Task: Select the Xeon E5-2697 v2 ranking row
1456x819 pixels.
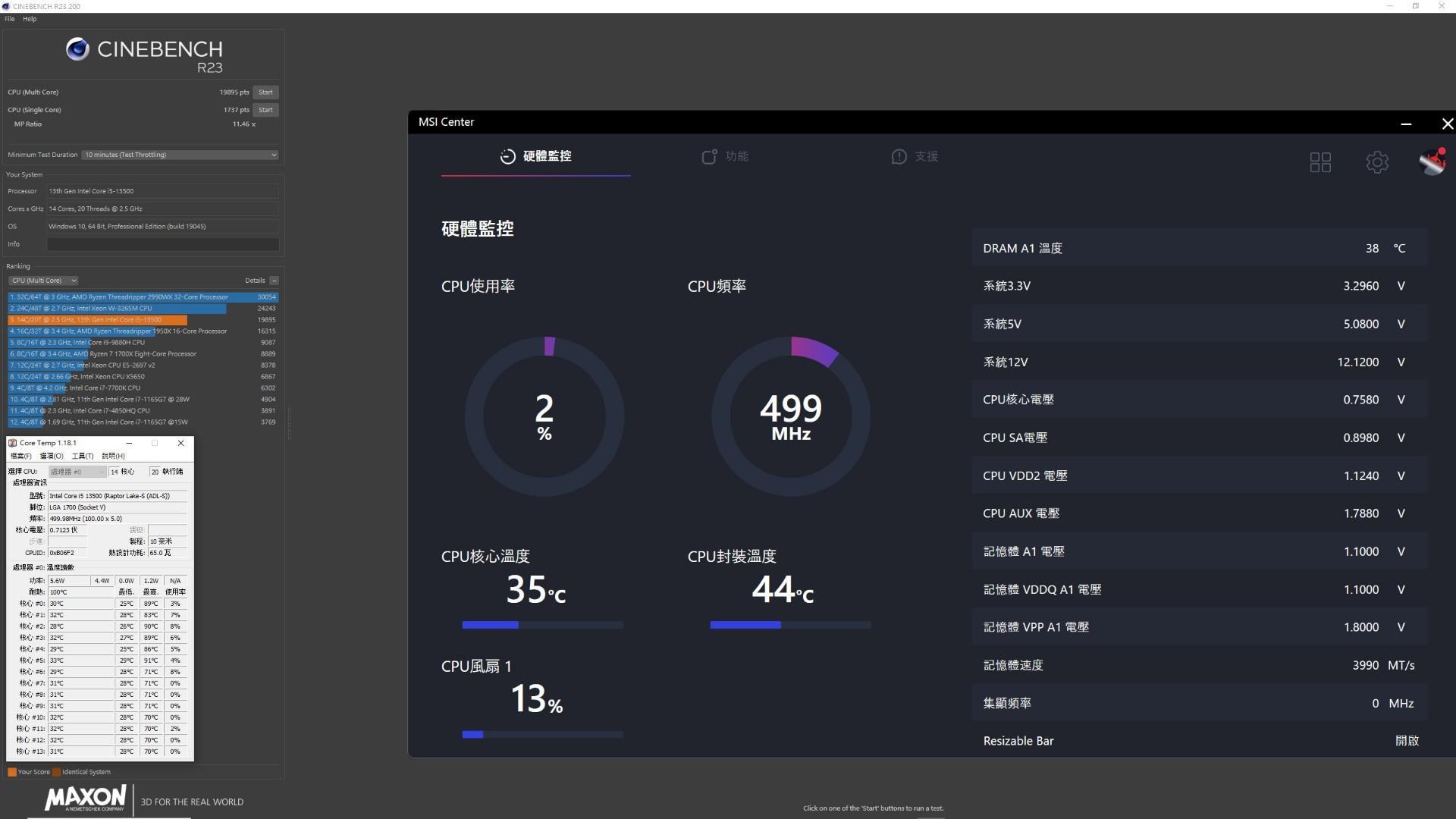Action: (143, 366)
